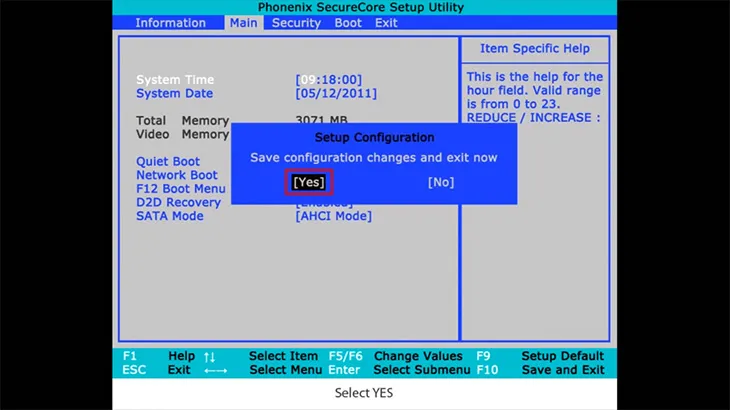Click the up/down arrows Select Item icon
This screenshot has height=410, width=730.
click(x=209, y=357)
